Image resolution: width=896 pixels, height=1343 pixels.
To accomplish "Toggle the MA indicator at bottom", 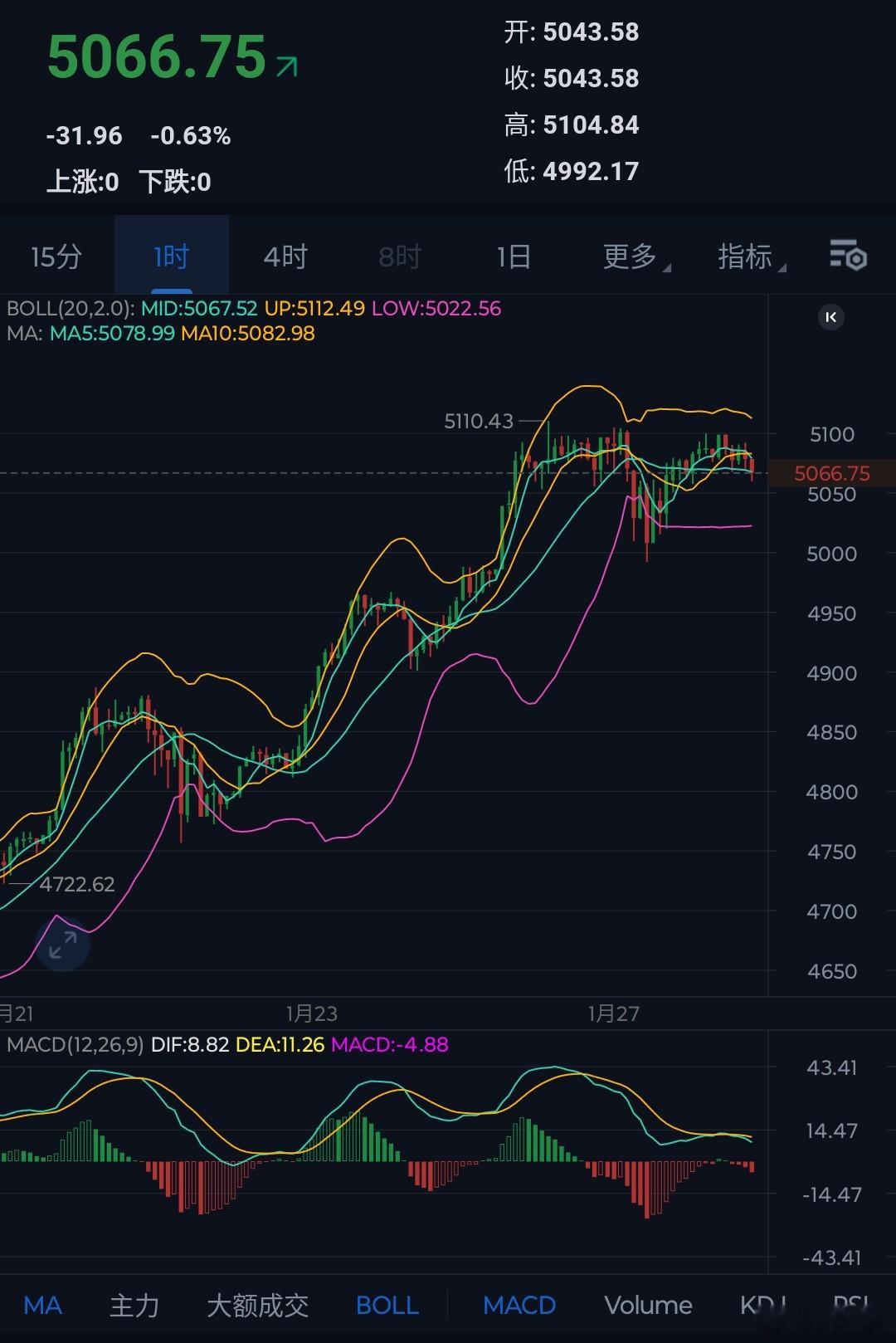I will tap(42, 1305).
